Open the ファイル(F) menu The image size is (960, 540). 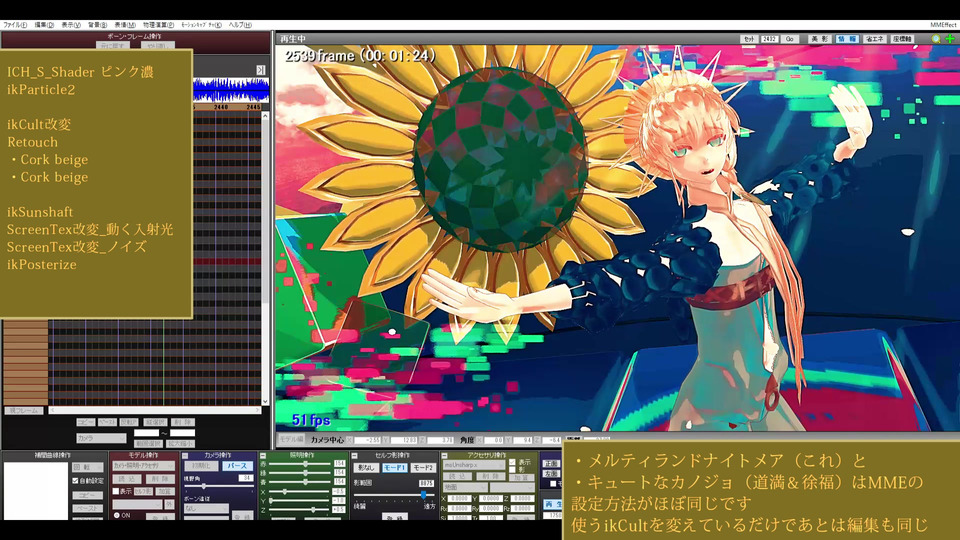point(15,25)
